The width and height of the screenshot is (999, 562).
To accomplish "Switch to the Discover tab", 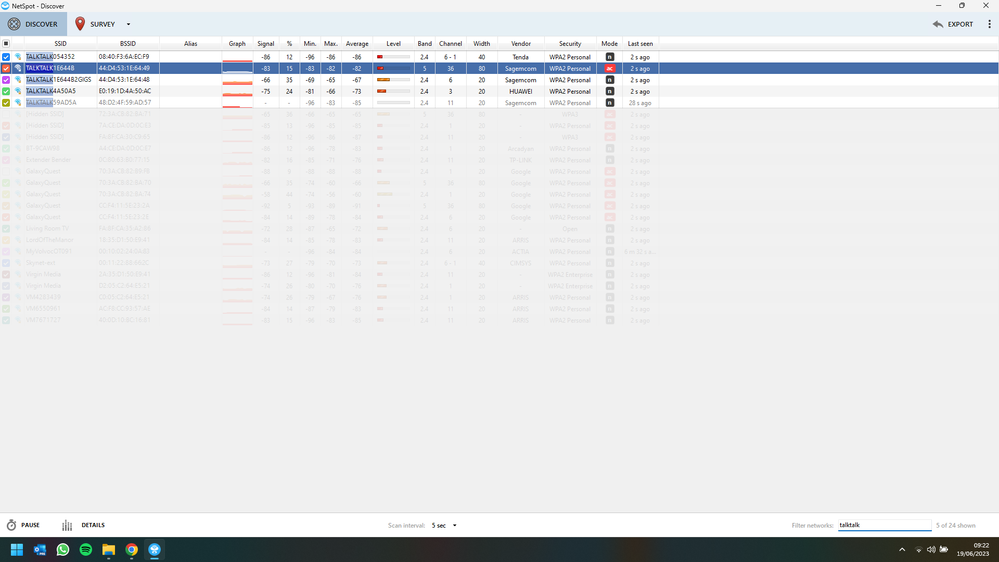I will pyautogui.click(x=33, y=24).
